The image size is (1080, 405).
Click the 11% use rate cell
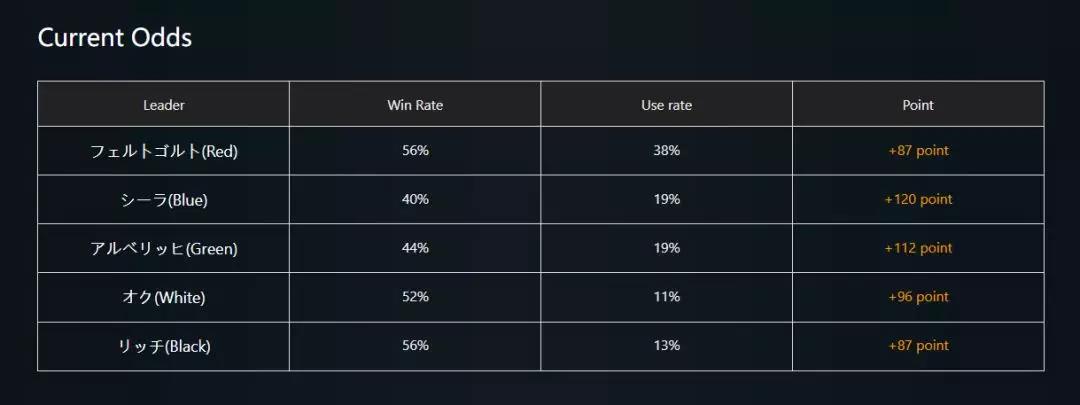click(x=666, y=297)
